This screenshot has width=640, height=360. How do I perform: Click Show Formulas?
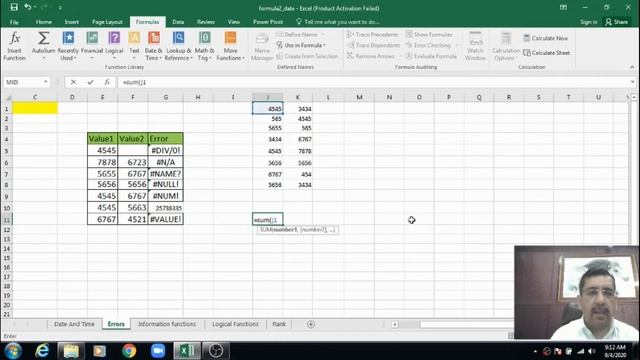429,35
